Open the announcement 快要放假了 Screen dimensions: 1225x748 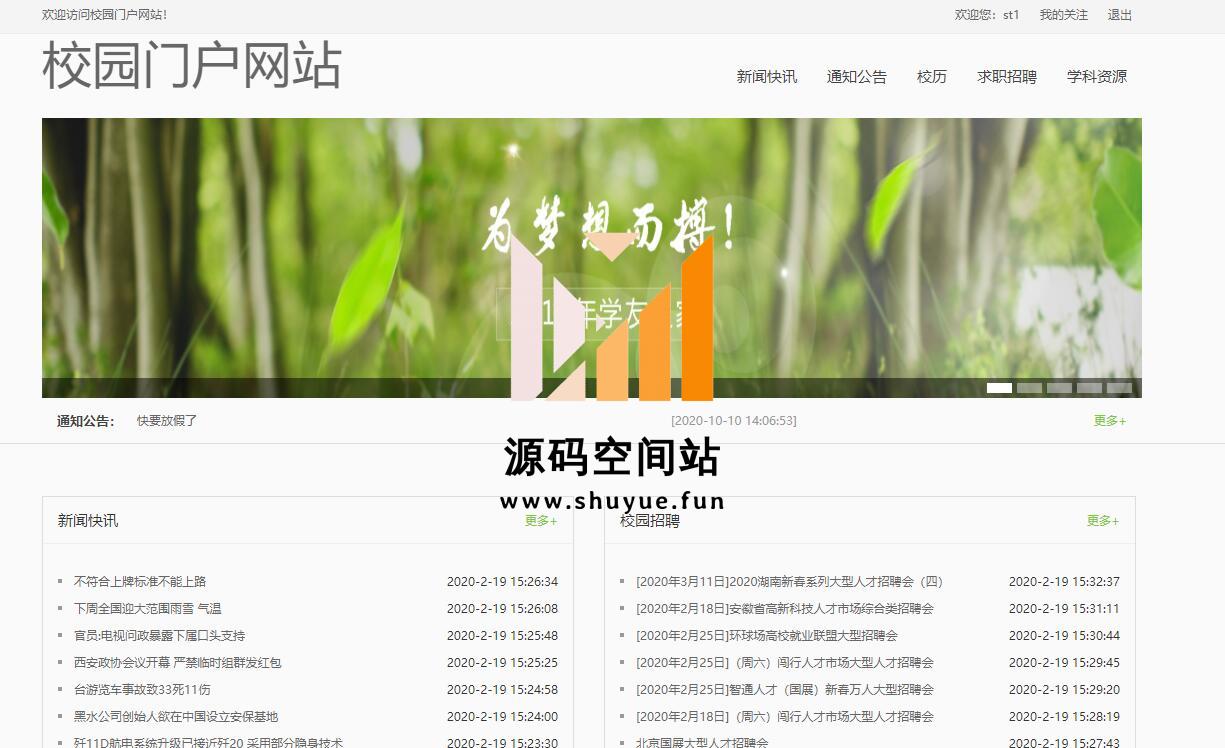pyautogui.click(x=167, y=421)
